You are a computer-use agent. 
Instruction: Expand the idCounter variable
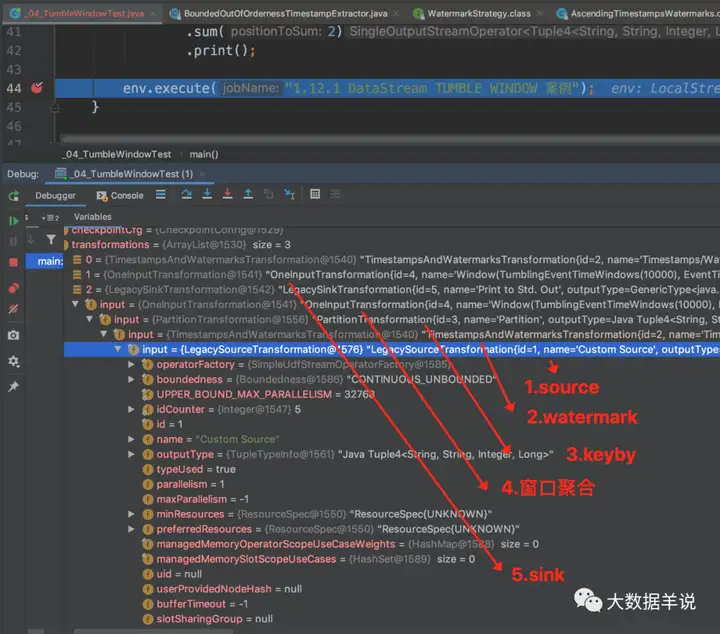131,409
